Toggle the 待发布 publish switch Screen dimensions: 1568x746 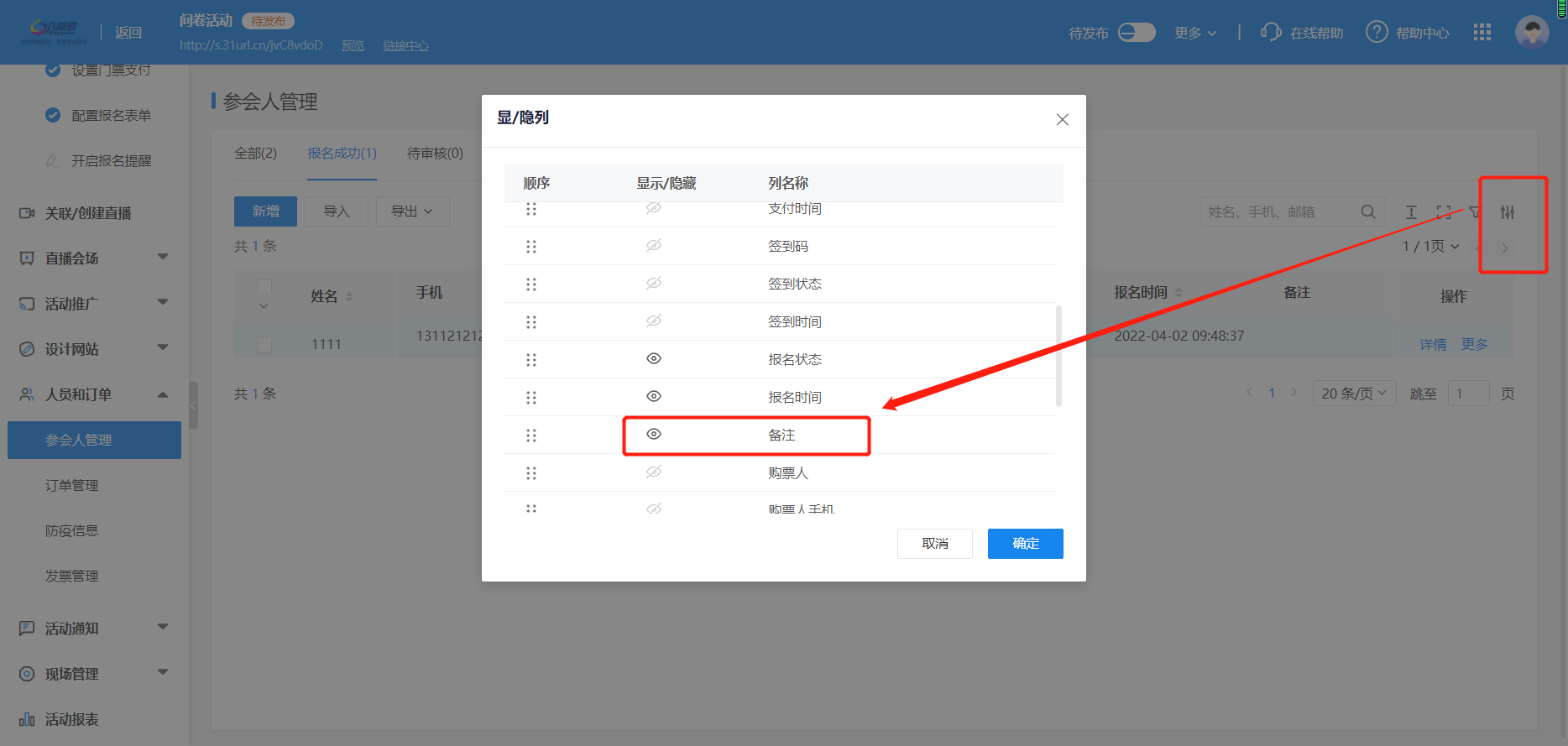[x=1137, y=32]
